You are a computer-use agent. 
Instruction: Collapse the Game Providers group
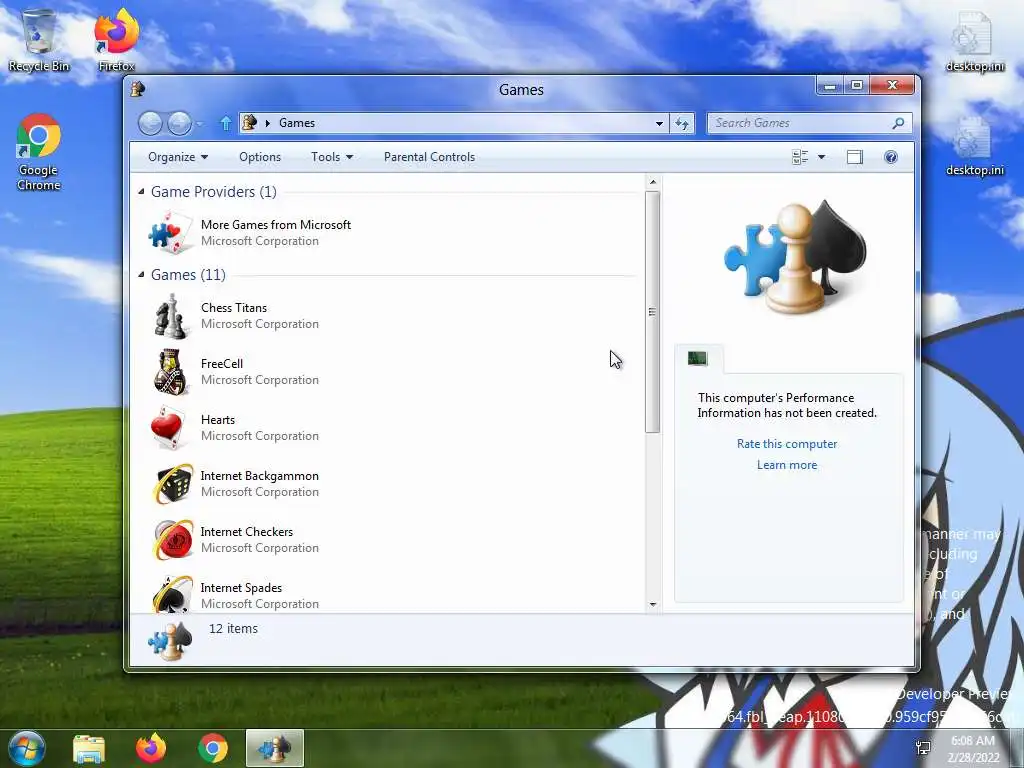[x=141, y=191]
